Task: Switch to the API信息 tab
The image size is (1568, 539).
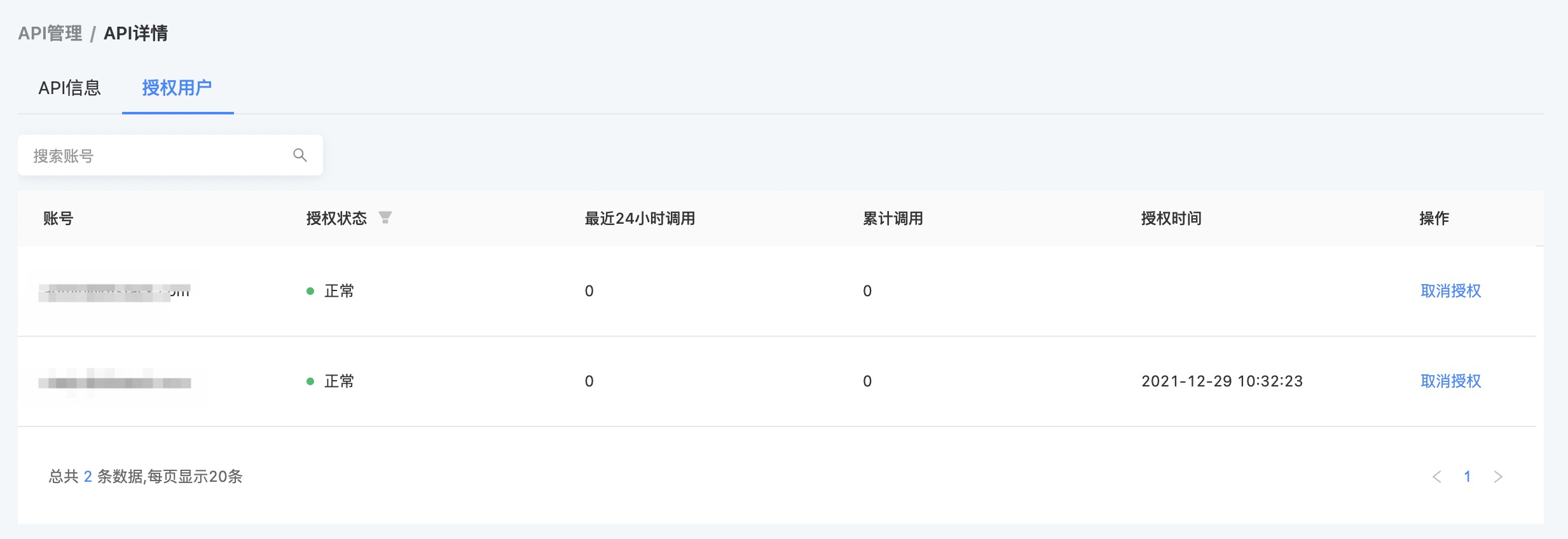Action: 69,88
